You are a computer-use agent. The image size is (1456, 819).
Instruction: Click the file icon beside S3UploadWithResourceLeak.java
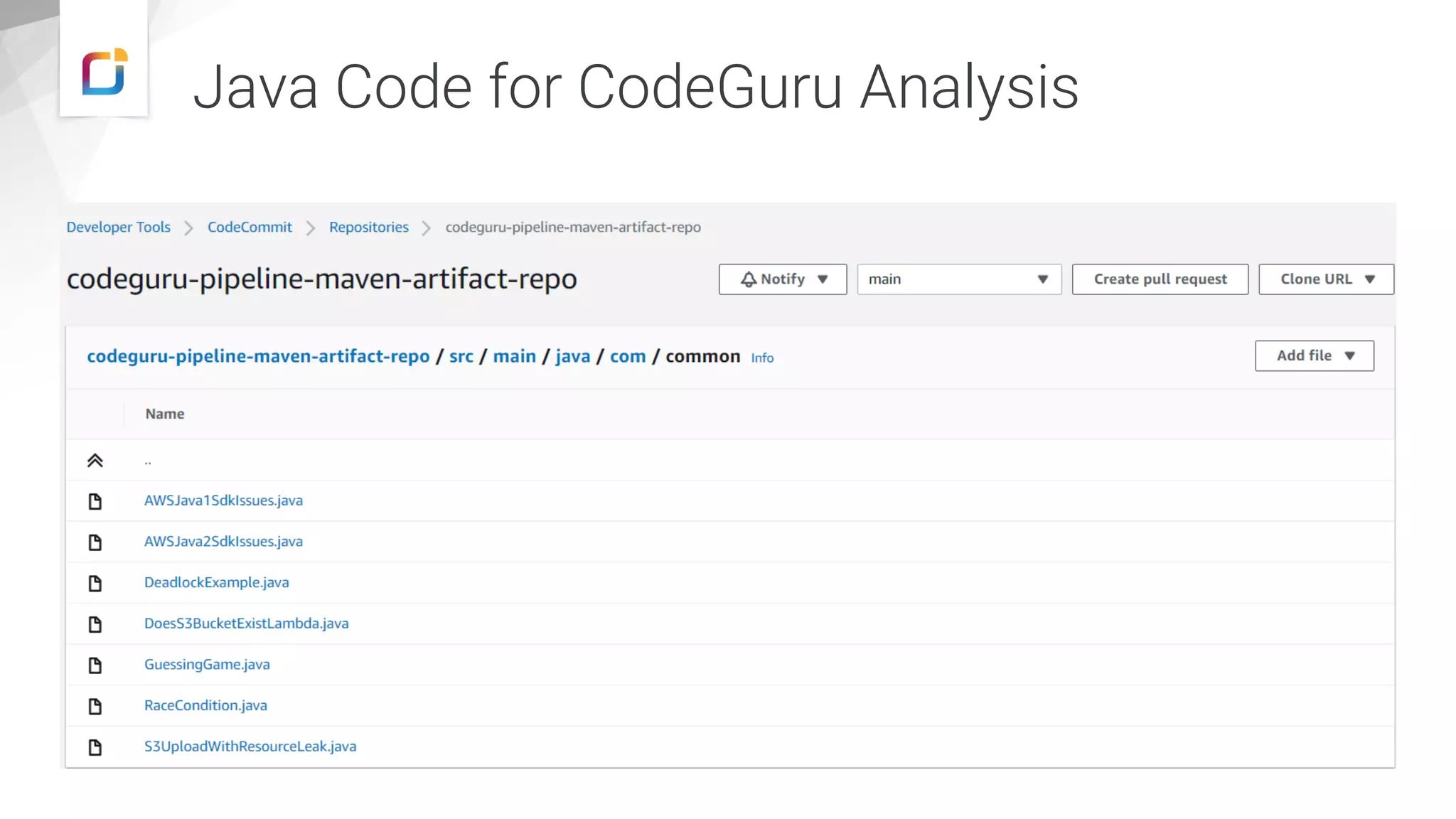tap(95, 747)
